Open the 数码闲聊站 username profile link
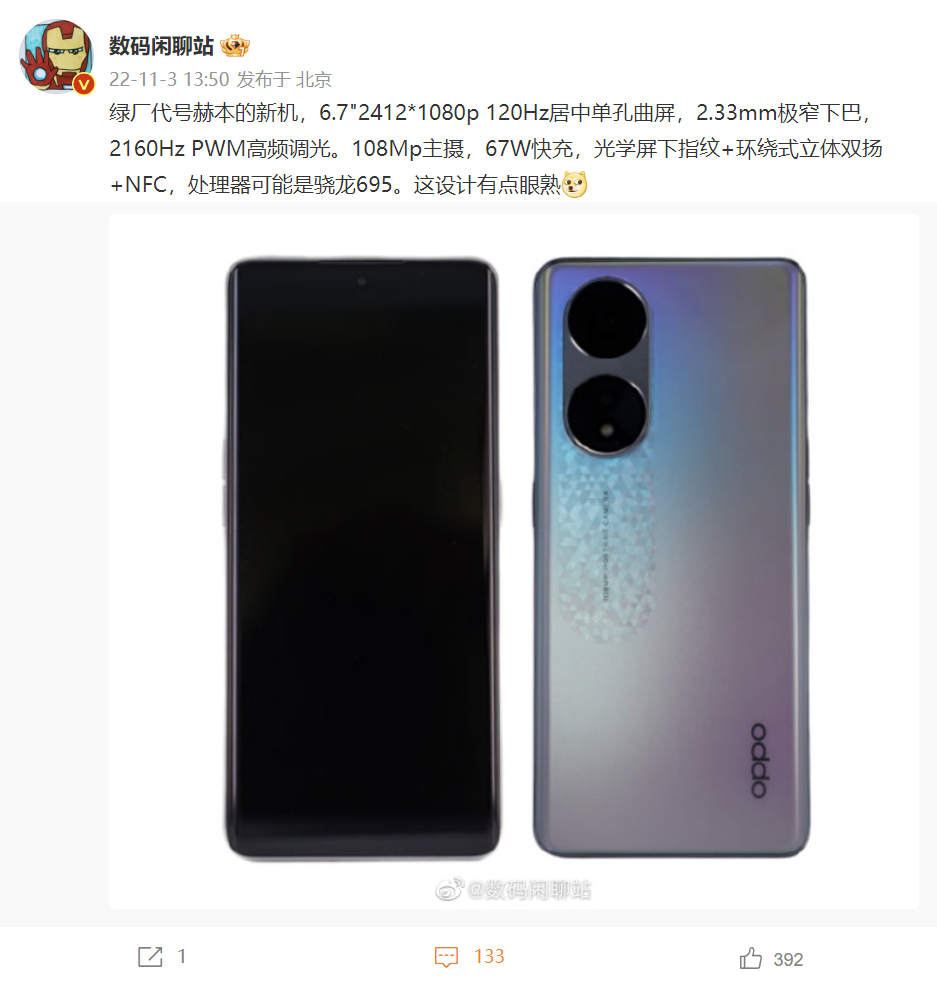The image size is (937, 987). click(x=161, y=46)
